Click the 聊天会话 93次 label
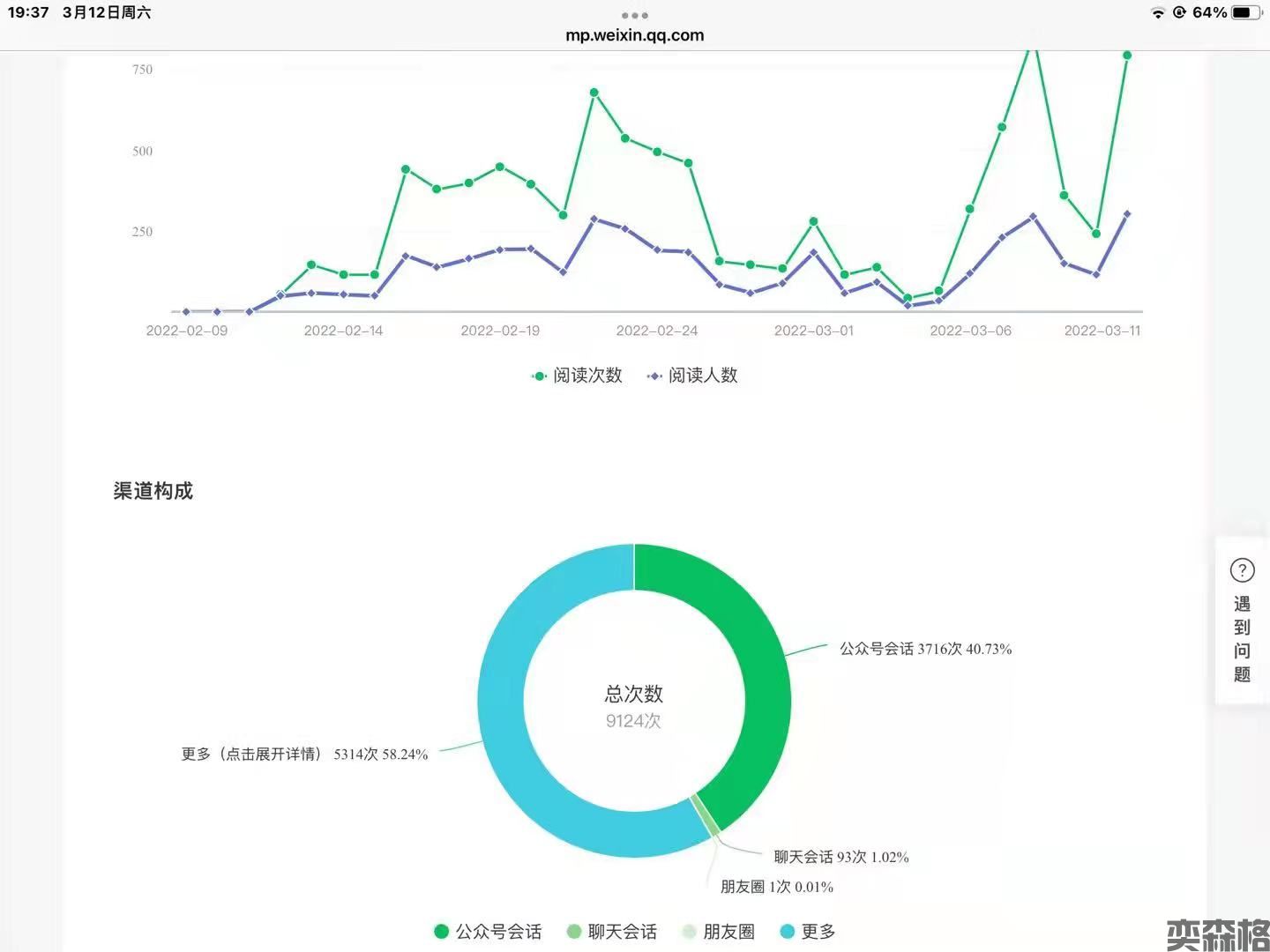The height and width of the screenshot is (952, 1270). (840, 857)
